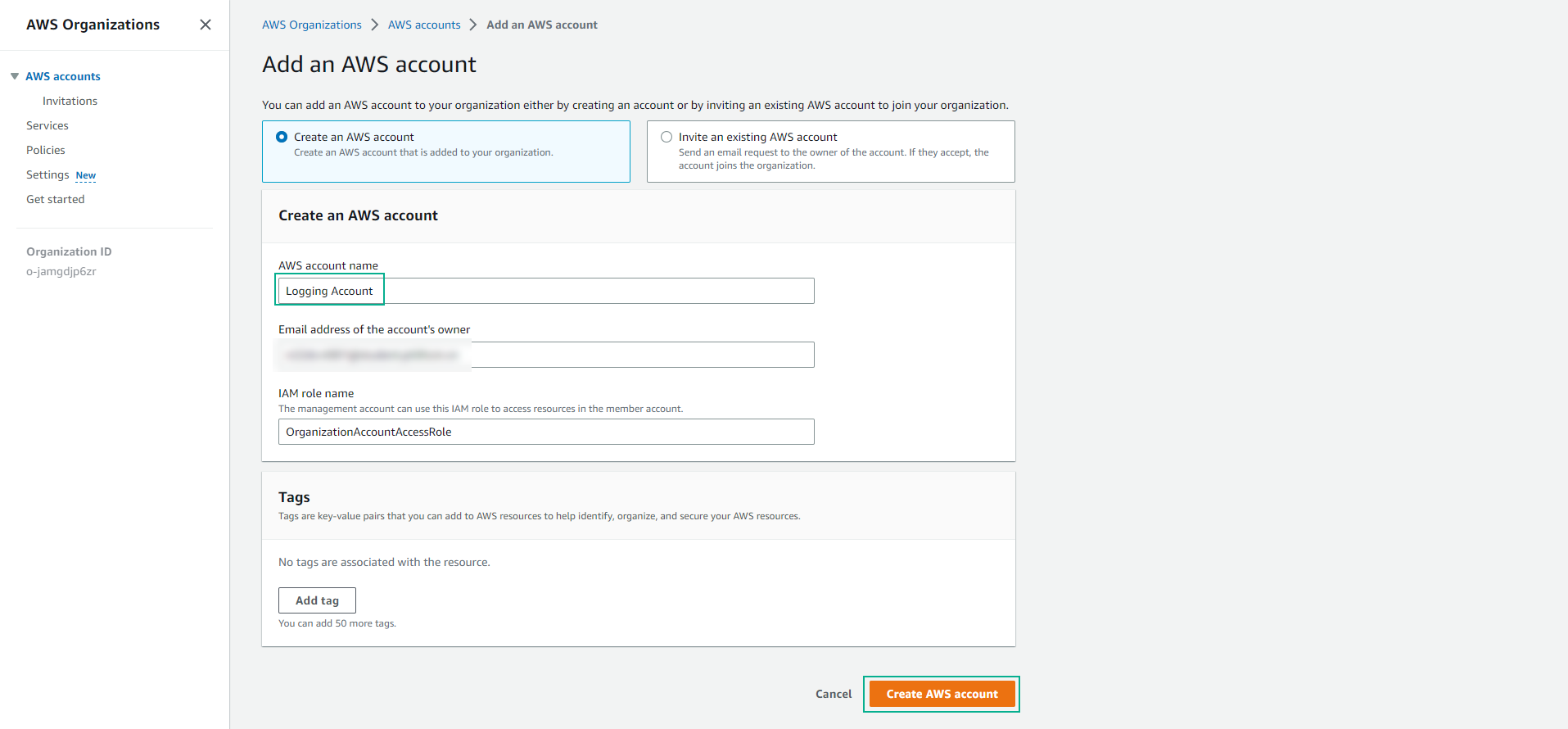Click the AWS accounts breadcrumb link
Screen dimensions: 1568x729
coord(424,25)
